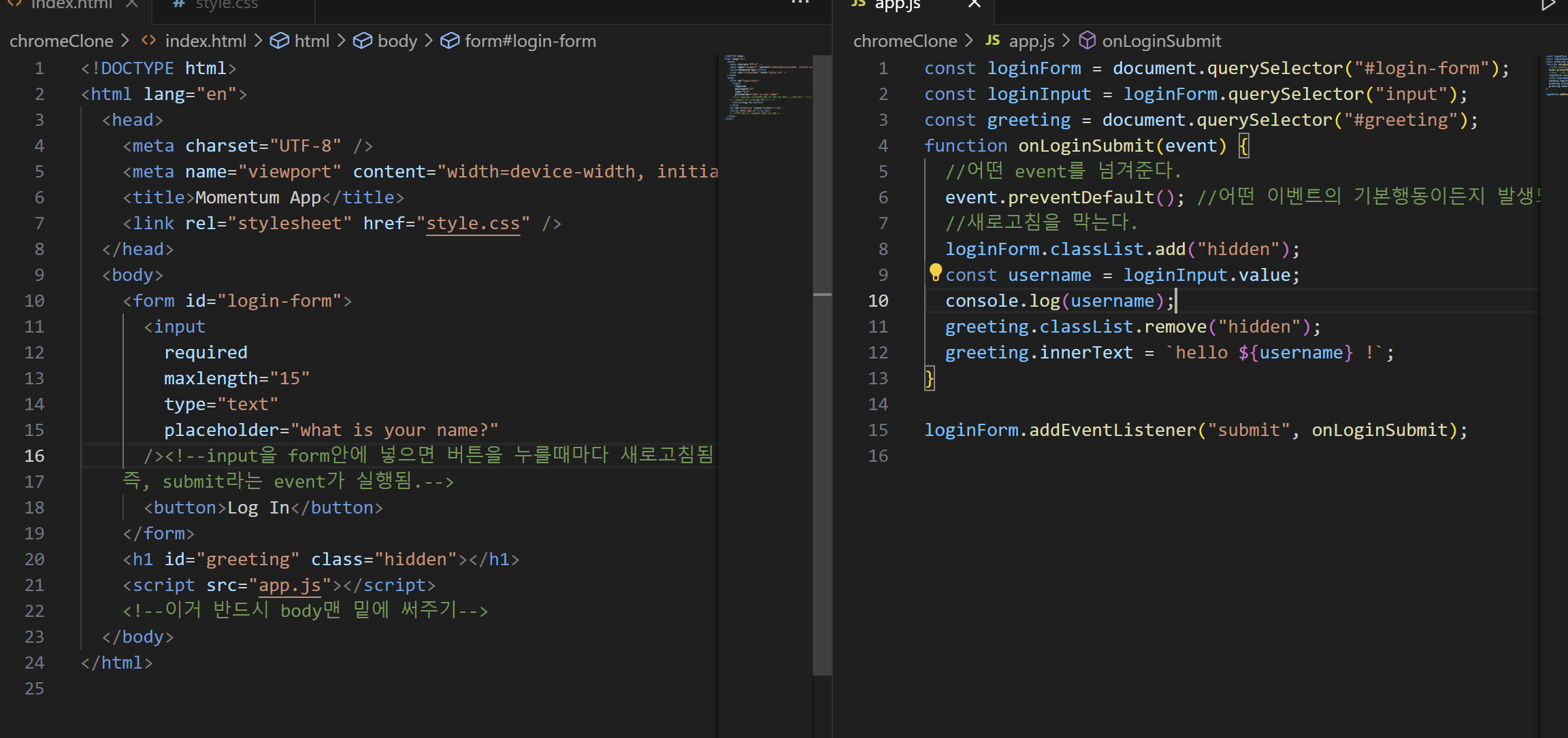The height and width of the screenshot is (738, 1568).
Task: Open the onLoginSubmit symbol breadcrumb
Action: point(1161,41)
